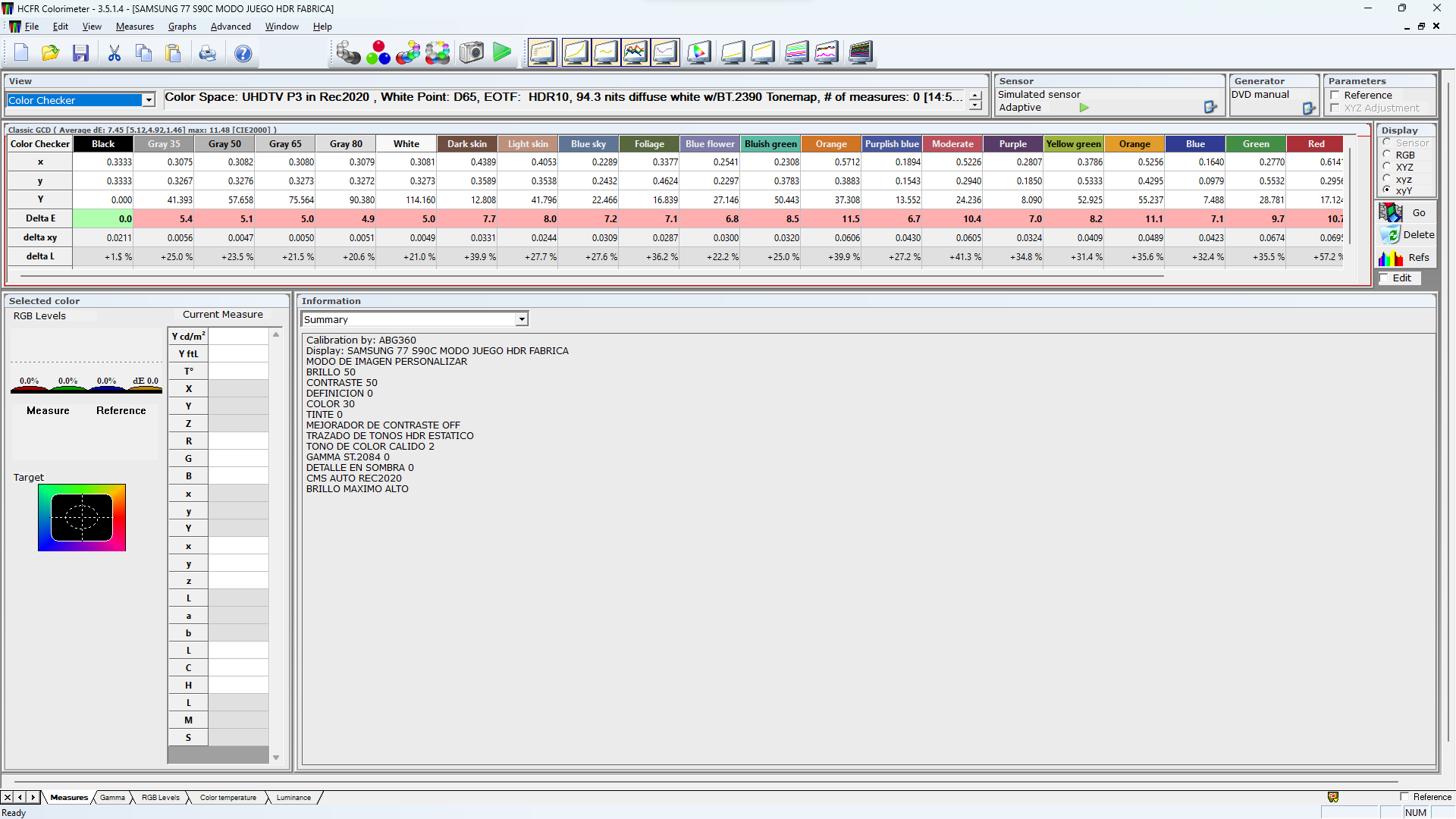The height and width of the screenshot is (819, 1456).
Task: Click the Reference label in Selected color
Action: pos(121,410)
